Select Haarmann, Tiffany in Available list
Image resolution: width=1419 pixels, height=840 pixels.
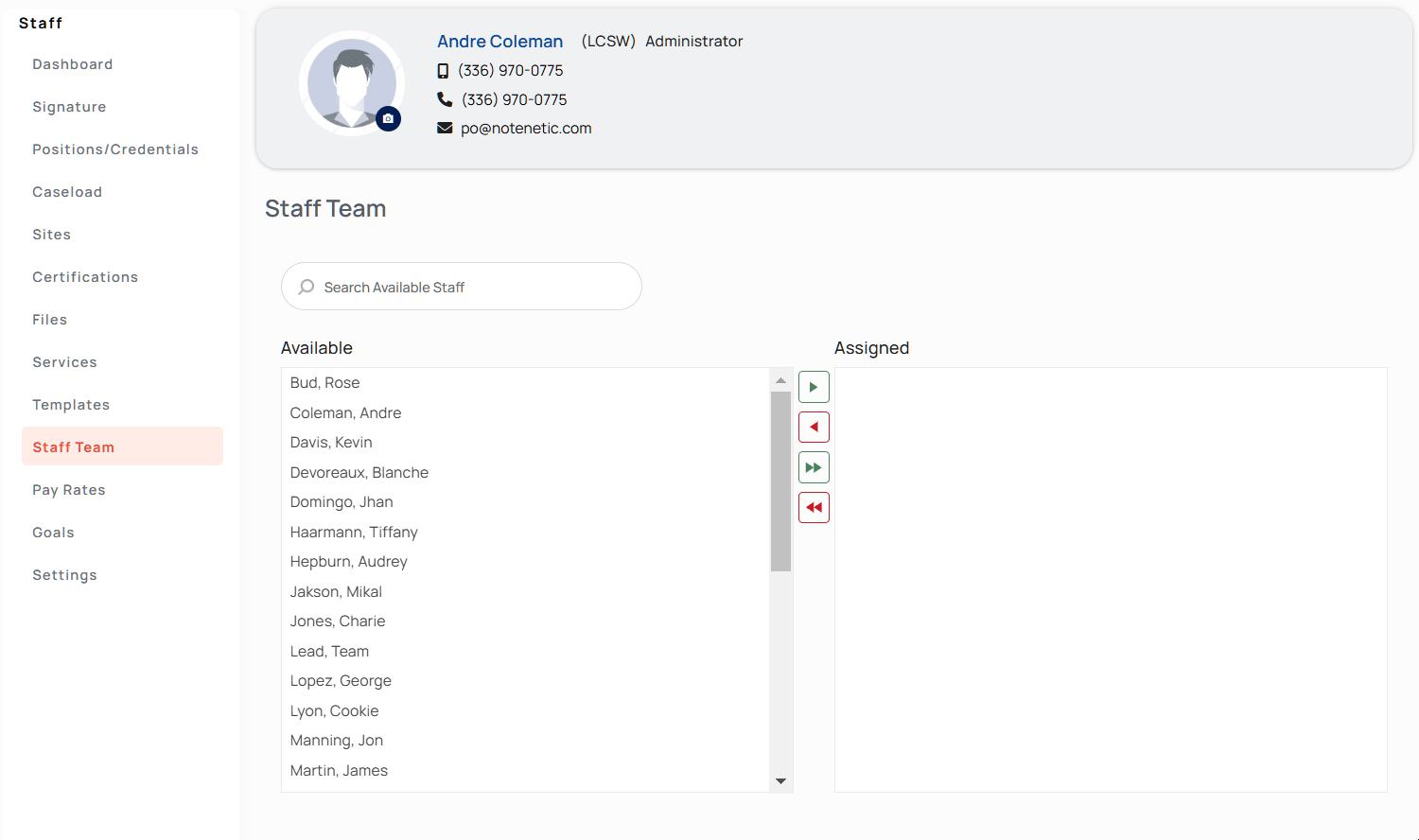pos(526,533)
